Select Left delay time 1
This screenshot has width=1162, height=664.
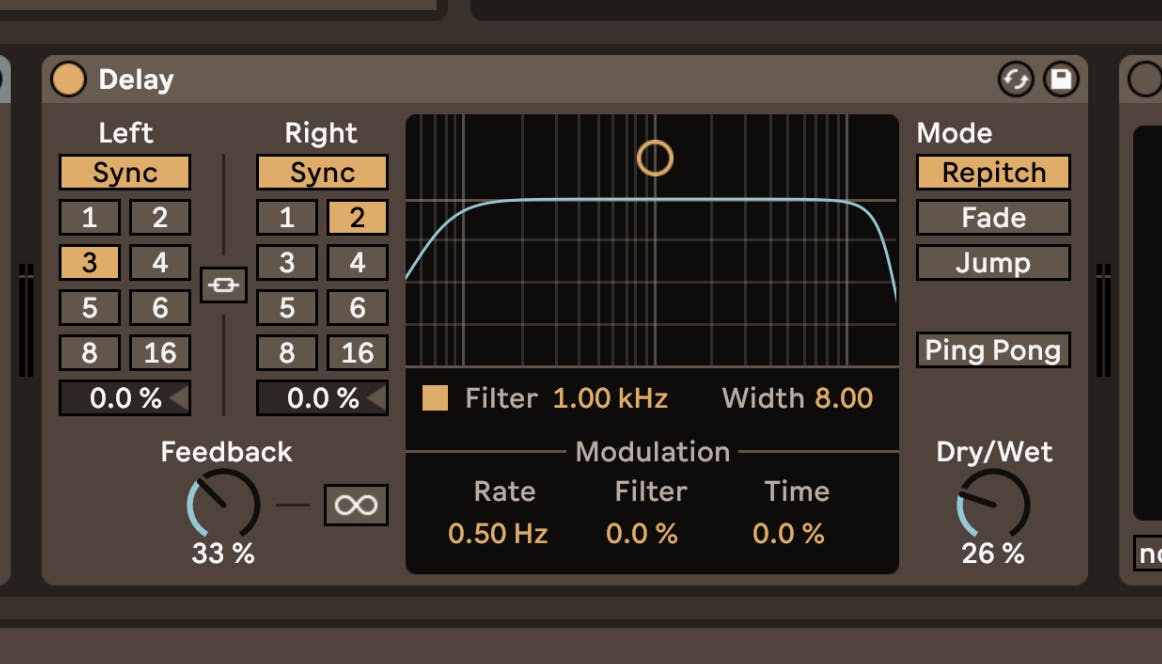89,217
